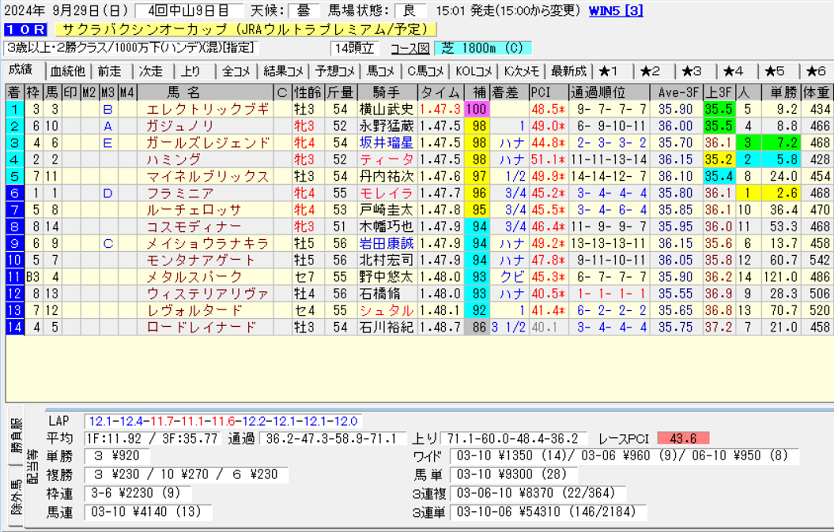The height and width of the screenshot is (532, 834).
Task: Open the ★3 marker tab
Action: (x=692, y=71)
